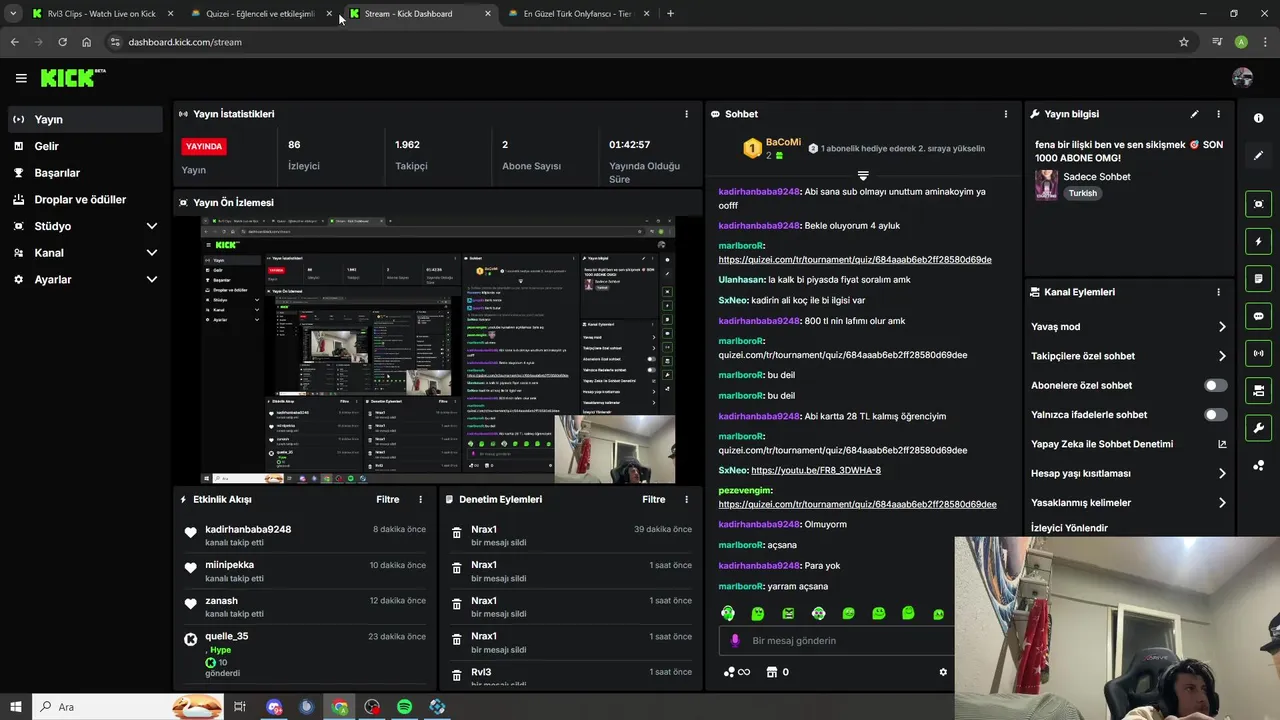Click İzleyici Yönlendir option
This screenshot has height=720, width=1280.
[x=1069, y=528]
